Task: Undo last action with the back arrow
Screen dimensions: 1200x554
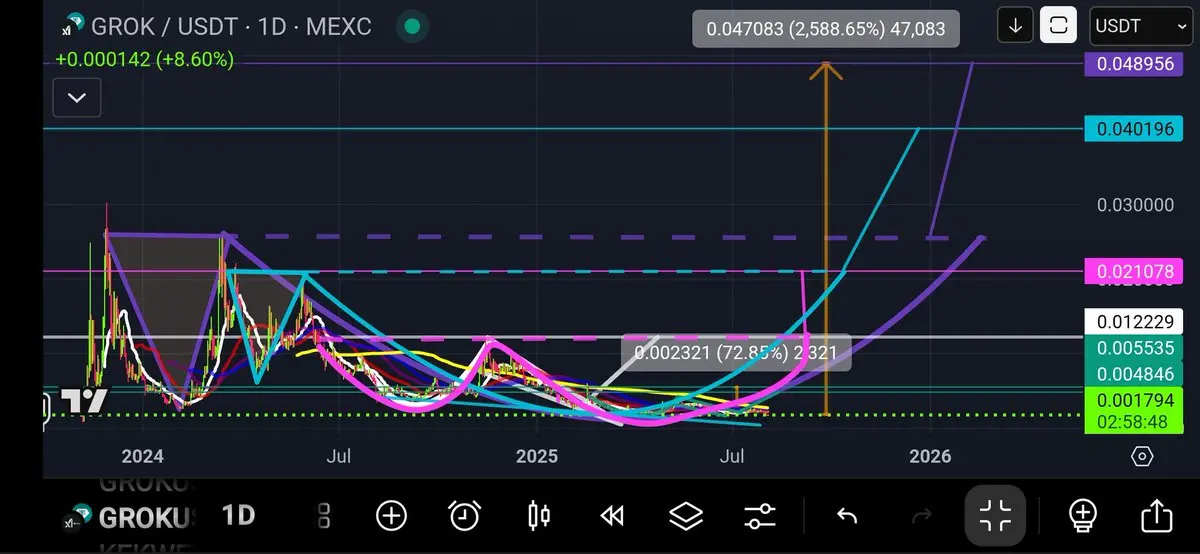Action: tap(847, 516)
